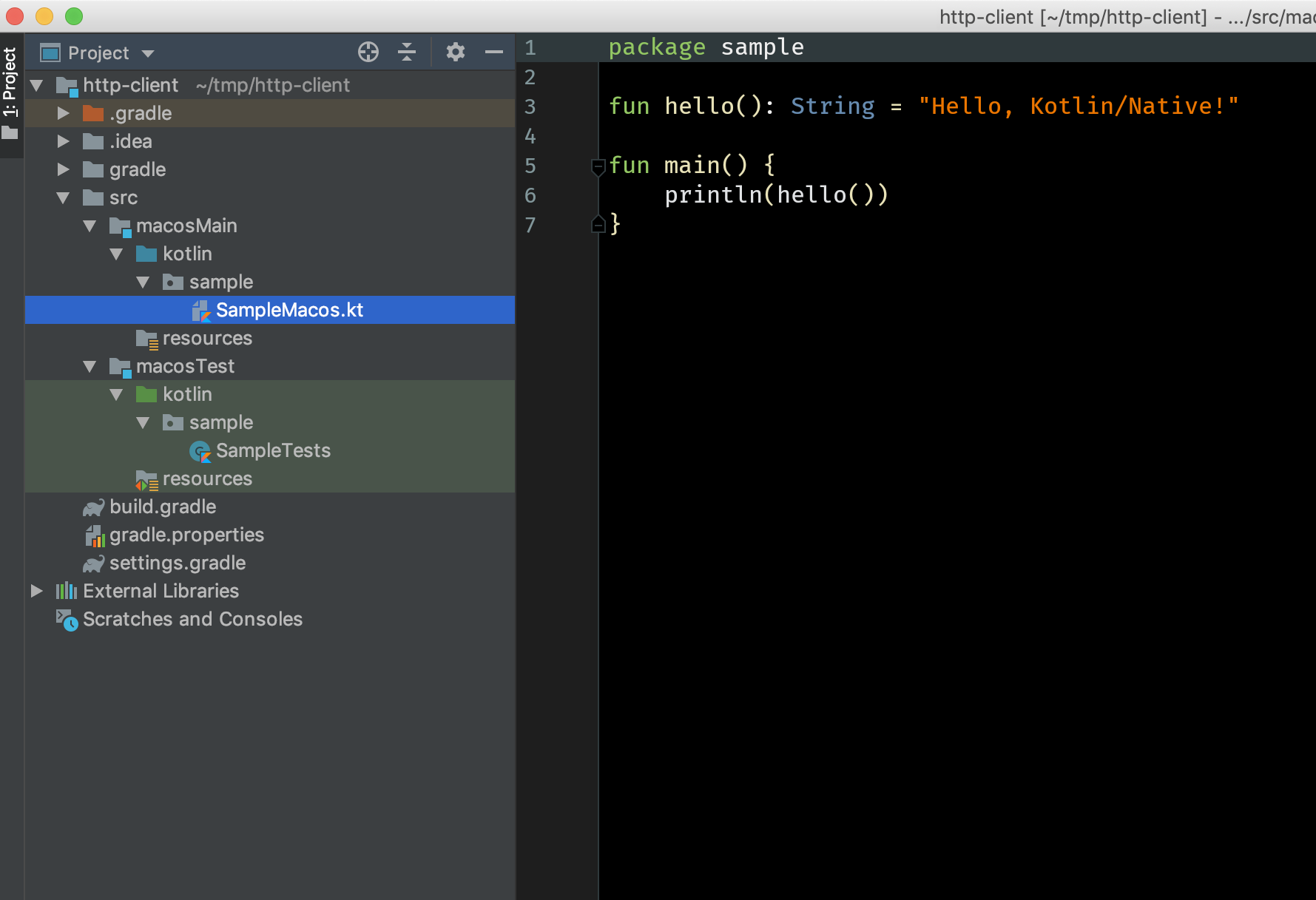Expand the gradle folder arrow
The image size is (1316, 900).
coord(63,169)
